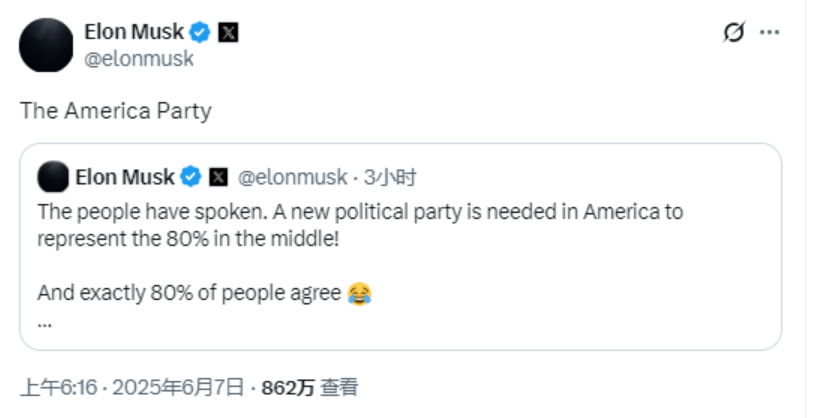Image resolution: width=815 pixels, height=418 pixels.
Task: Click the text "The America Party"
Action: [116, 111]
